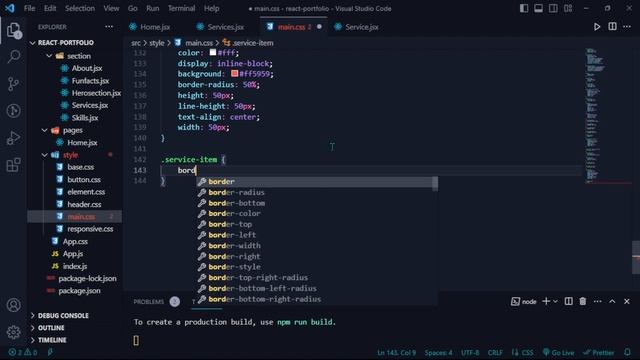Create a new terminal with plus icon
The height and width of the screenshot is (360, 640).
point(546,301)
